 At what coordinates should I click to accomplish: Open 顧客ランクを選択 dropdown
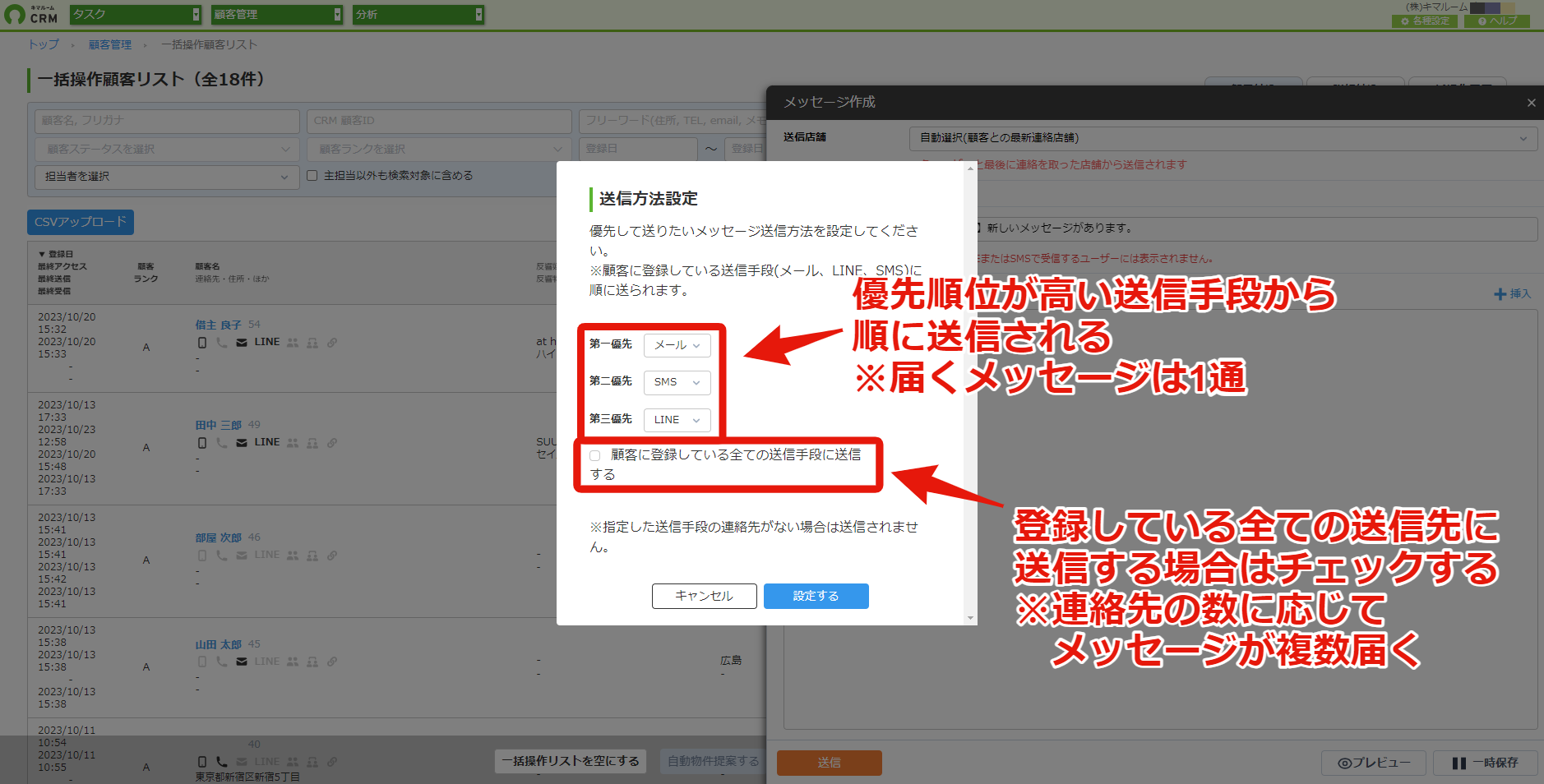tap(439, 150)
